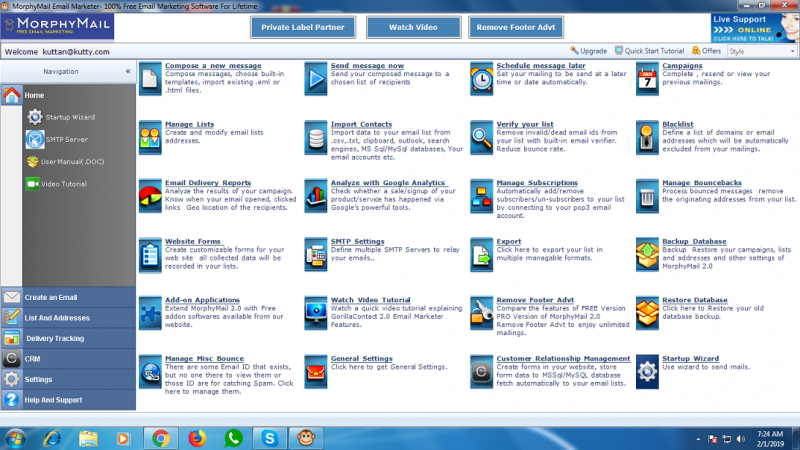This screenshot has width=800, height=450.
Task: Select SMTP Server in the navigation tree
Action: tap(66, 139)
